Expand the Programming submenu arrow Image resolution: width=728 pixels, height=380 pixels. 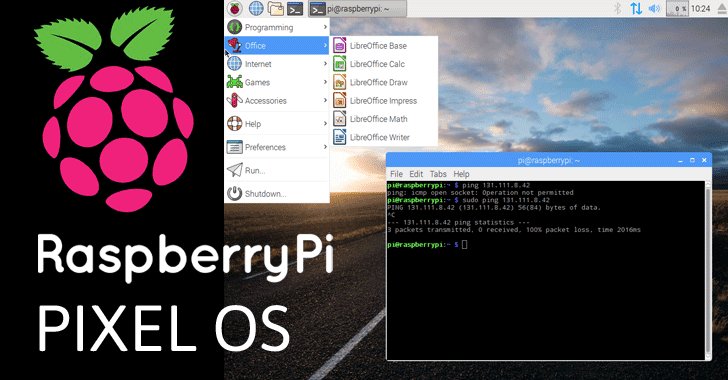point(325,27)
